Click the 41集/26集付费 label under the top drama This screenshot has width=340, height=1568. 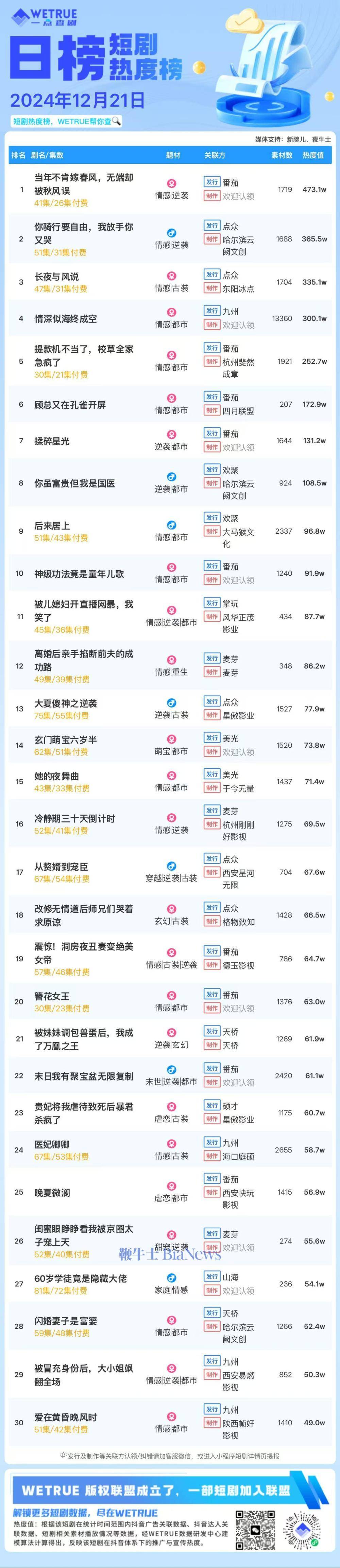[61, 203]
